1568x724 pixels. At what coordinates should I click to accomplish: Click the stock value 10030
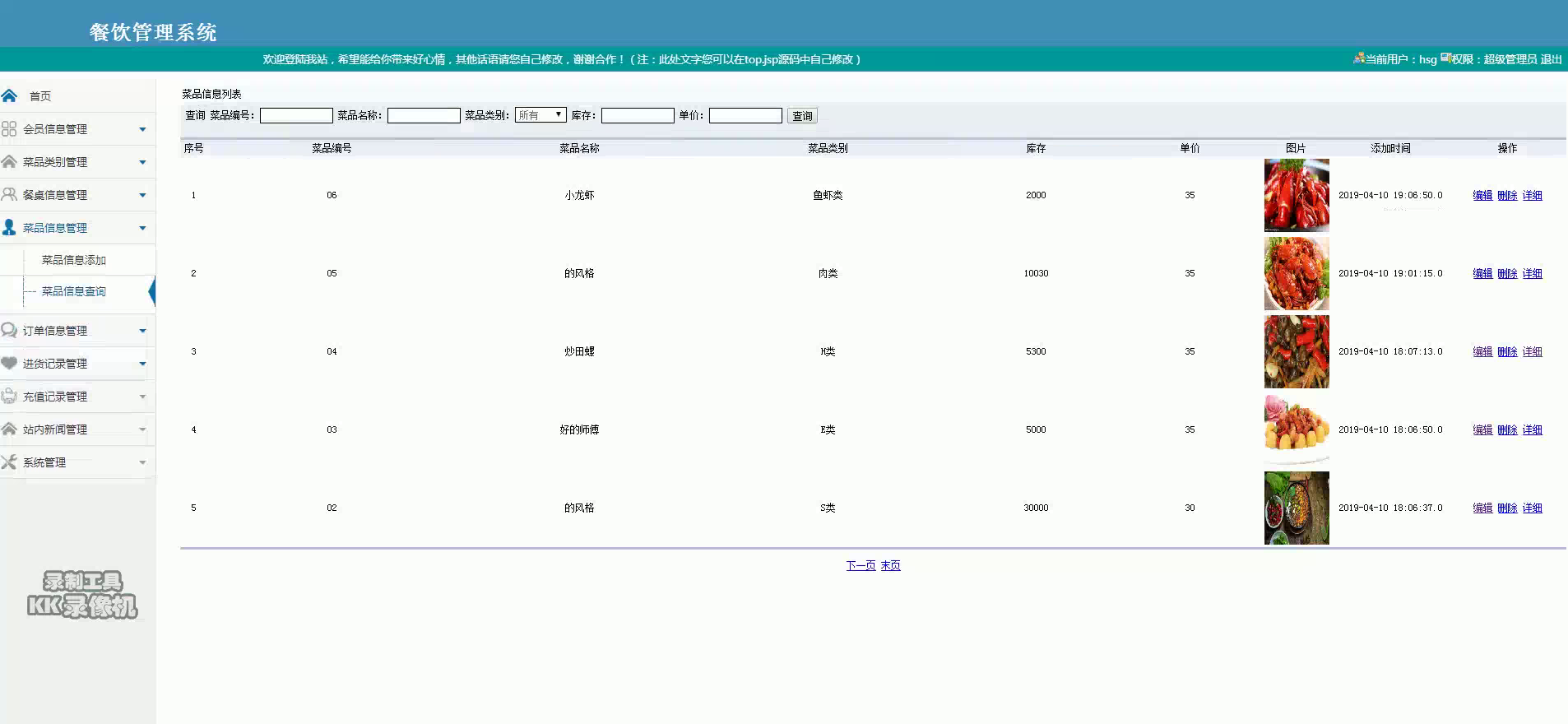[1036, 273]
